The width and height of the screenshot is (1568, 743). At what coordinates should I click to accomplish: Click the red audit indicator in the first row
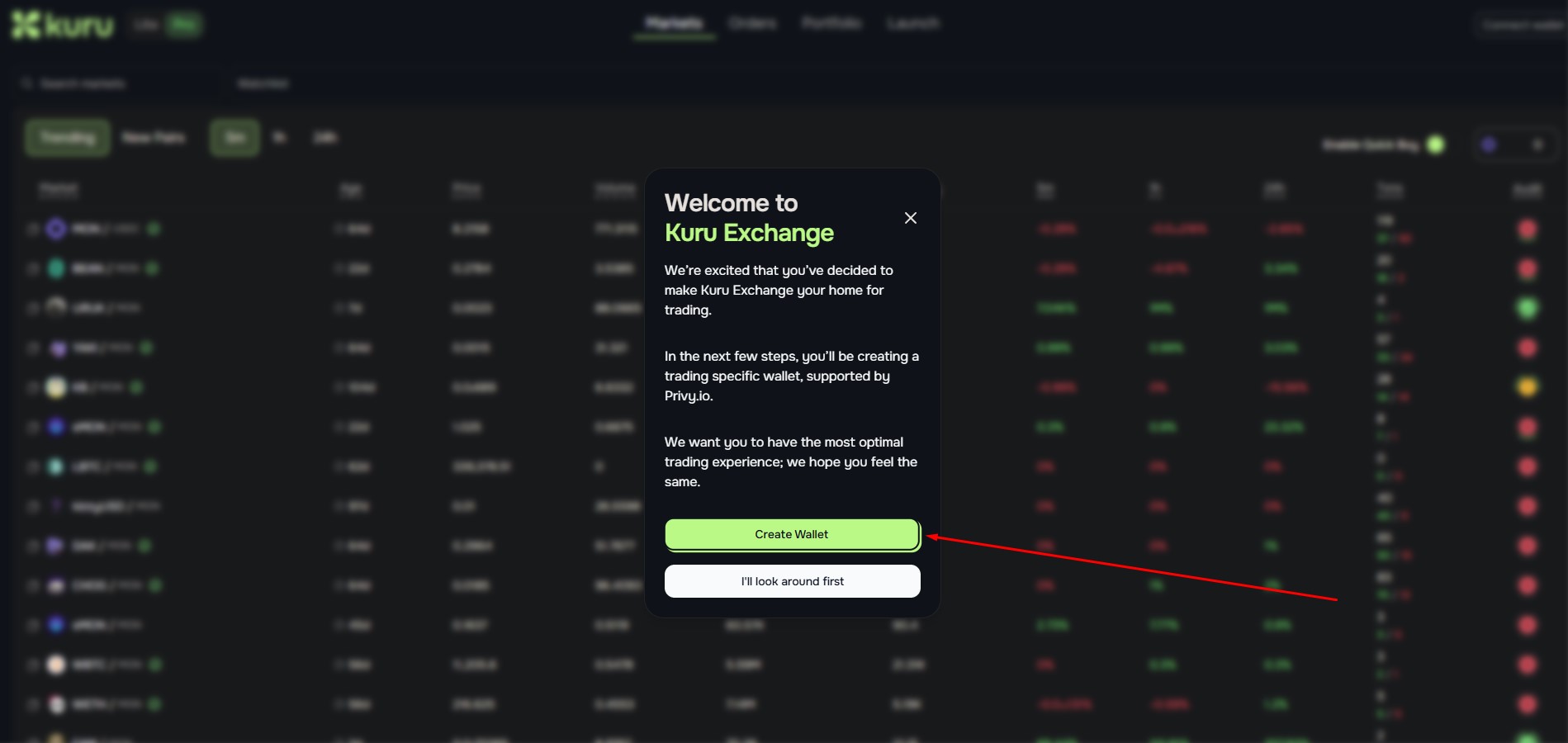pyautogui.click(x=1528, y=229)
